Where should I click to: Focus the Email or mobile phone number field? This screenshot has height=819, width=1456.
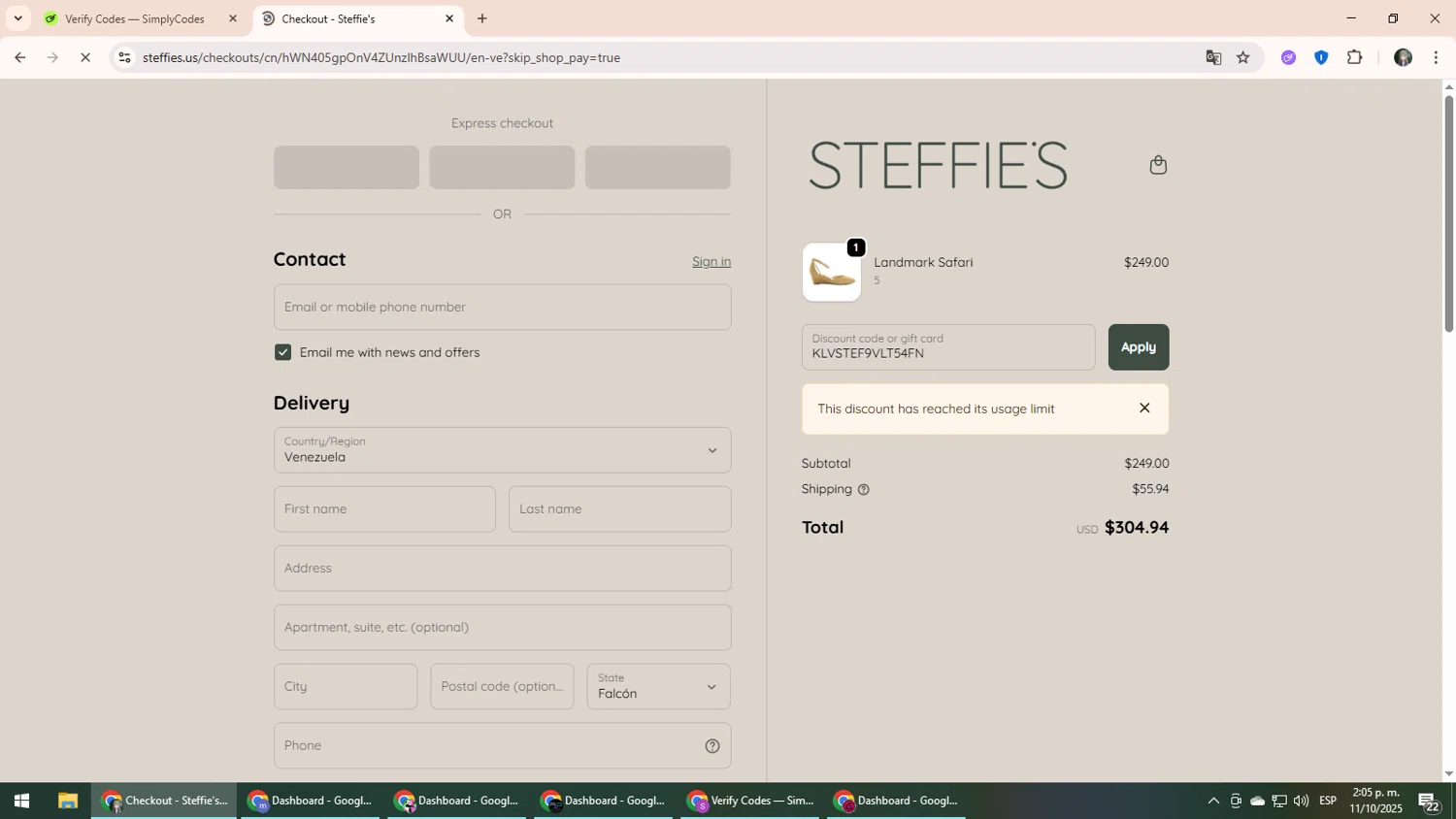[x=502, y=308]
